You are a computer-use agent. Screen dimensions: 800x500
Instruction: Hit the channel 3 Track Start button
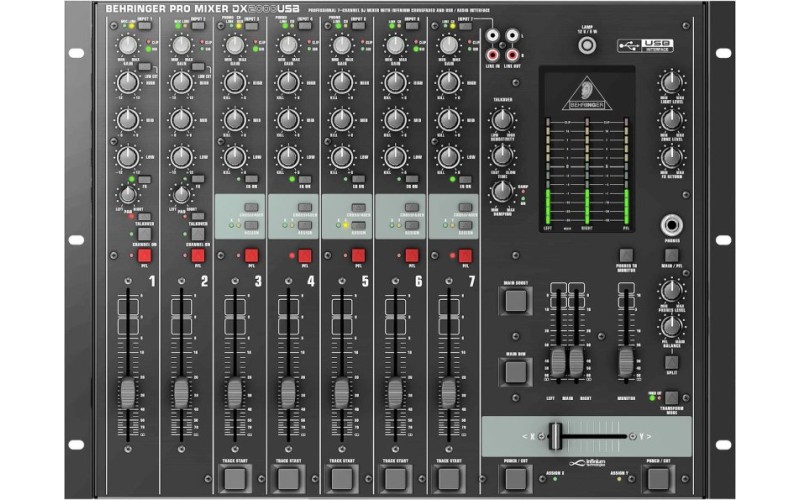tap(235, 479)
